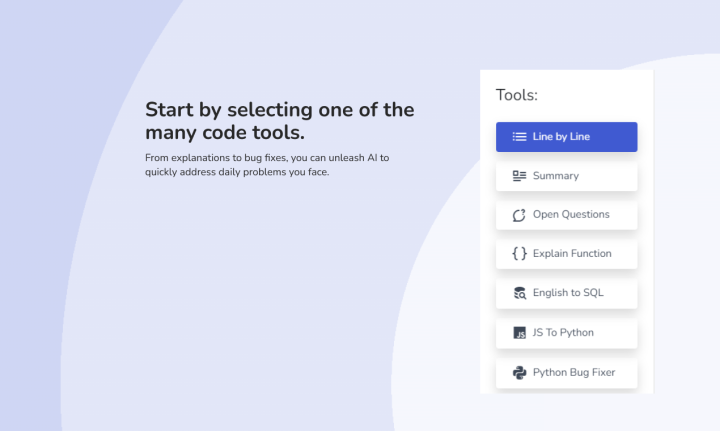Select the Line by Line tool

coord(566,137)
